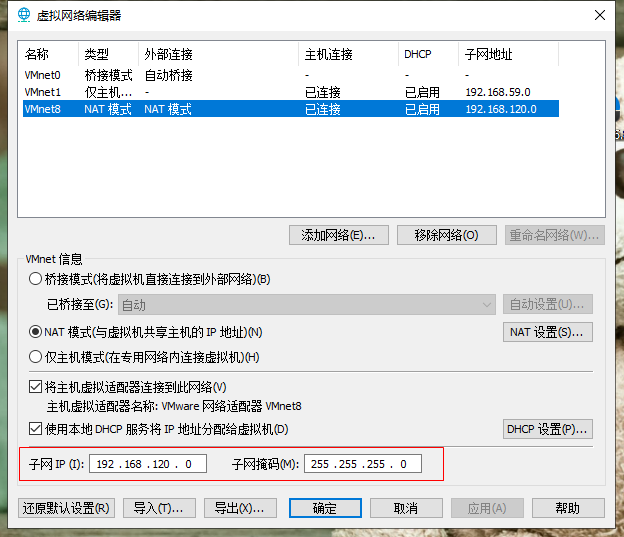
Task: Select the 桥接模式 radio button
Action: (35, 279)
